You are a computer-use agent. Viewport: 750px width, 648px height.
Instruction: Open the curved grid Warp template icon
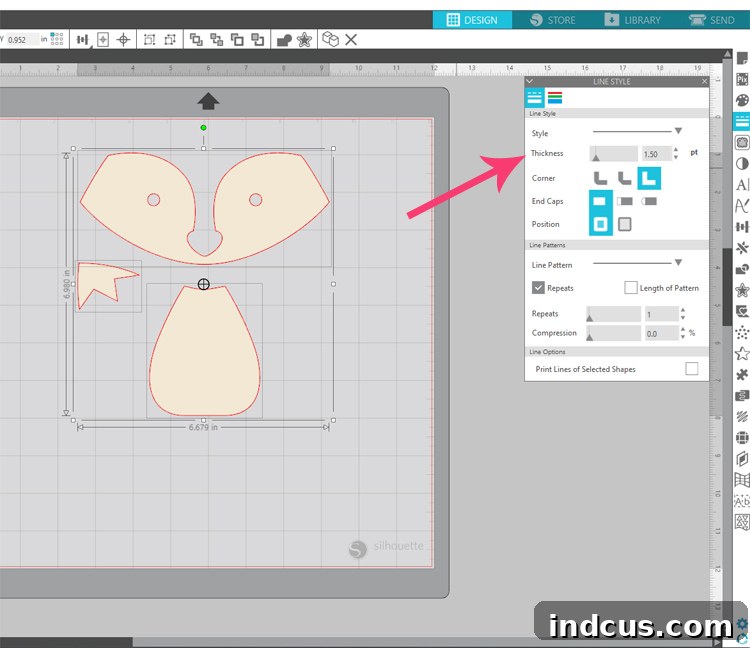742,480
